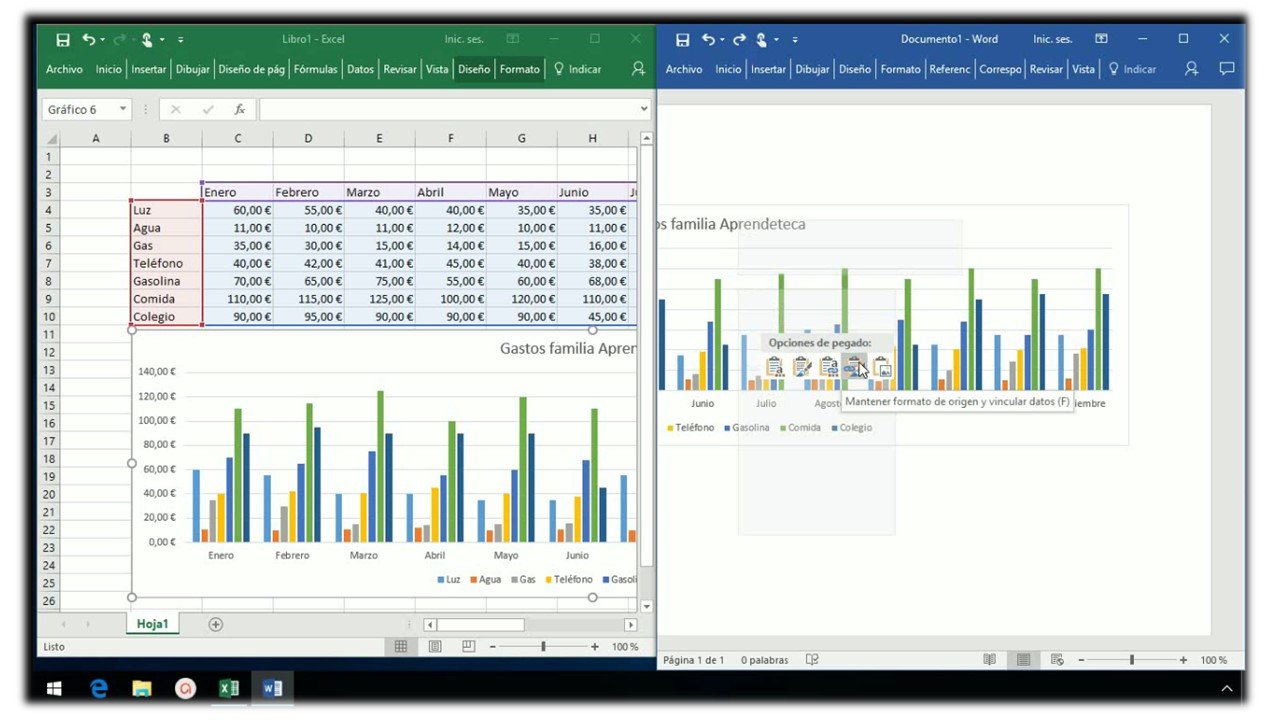Open the Archivo menu in Excel
1280x720 pixels.
click(x=64, y=69)
